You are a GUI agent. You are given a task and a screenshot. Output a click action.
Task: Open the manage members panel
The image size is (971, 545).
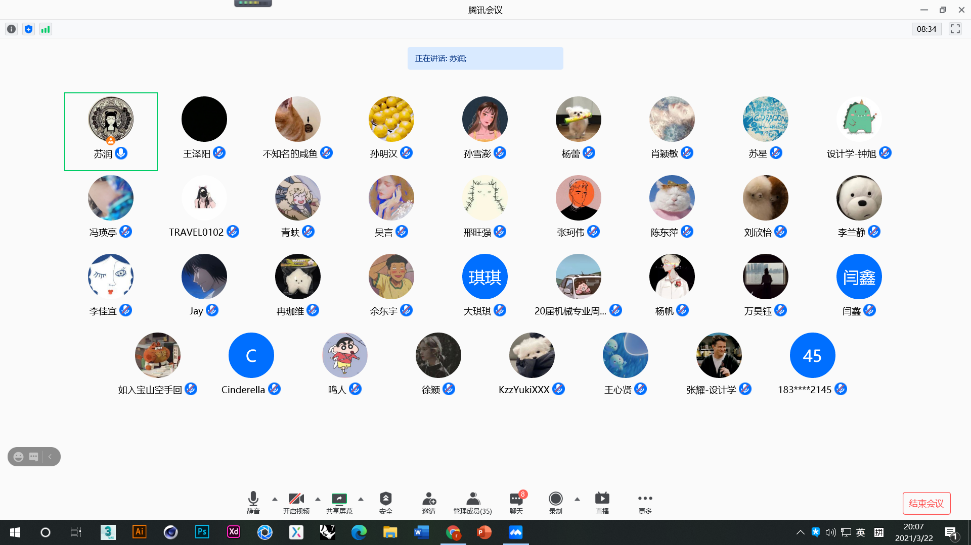(472, 500)
